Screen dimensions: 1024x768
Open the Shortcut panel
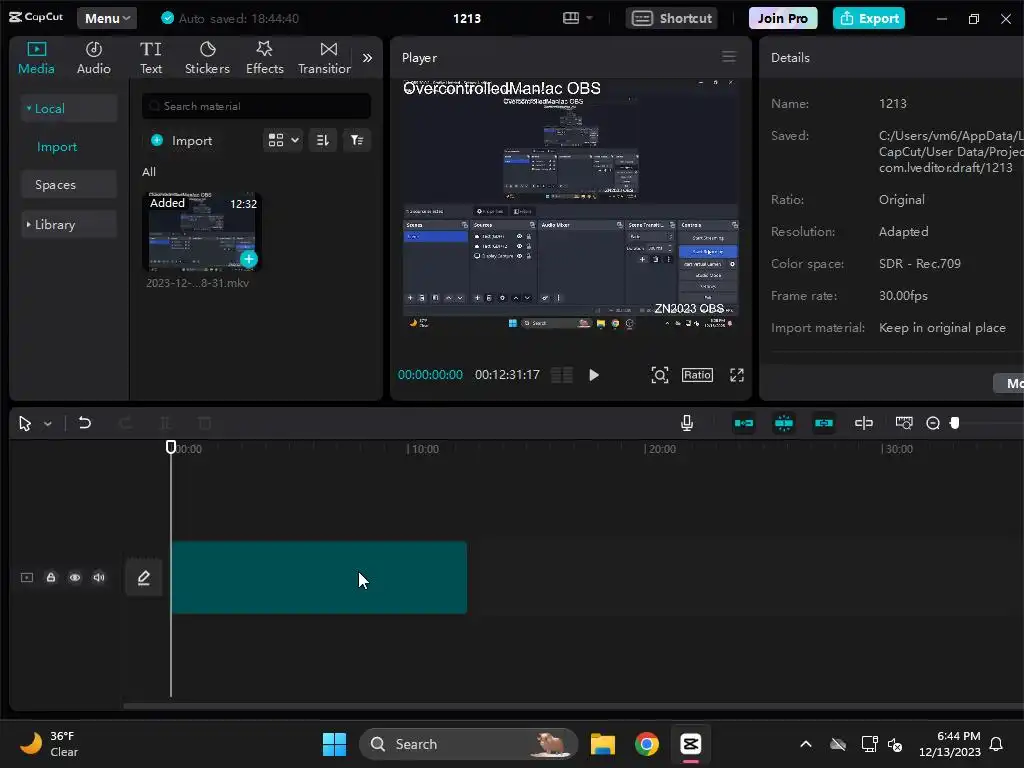click(x=671, y=18)
